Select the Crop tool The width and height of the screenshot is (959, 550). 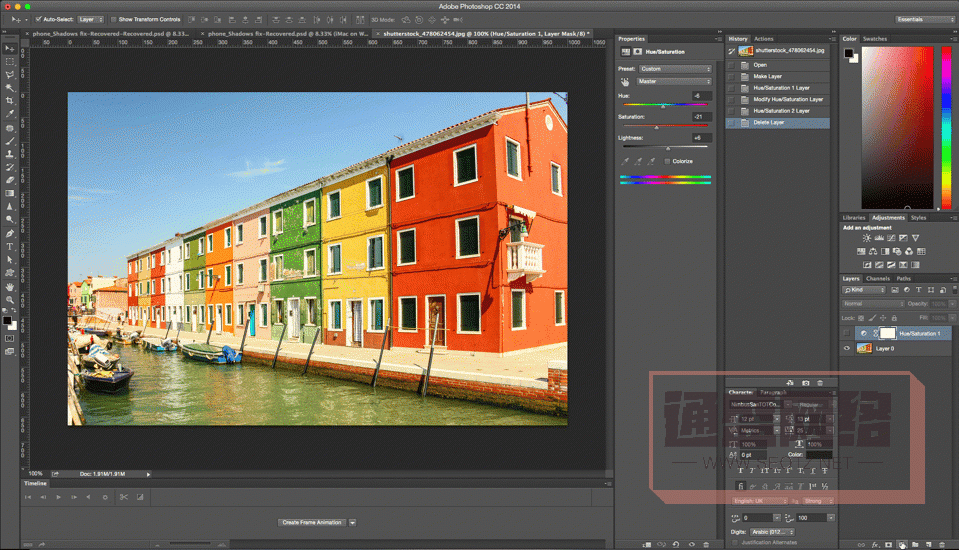pos(10,101)
